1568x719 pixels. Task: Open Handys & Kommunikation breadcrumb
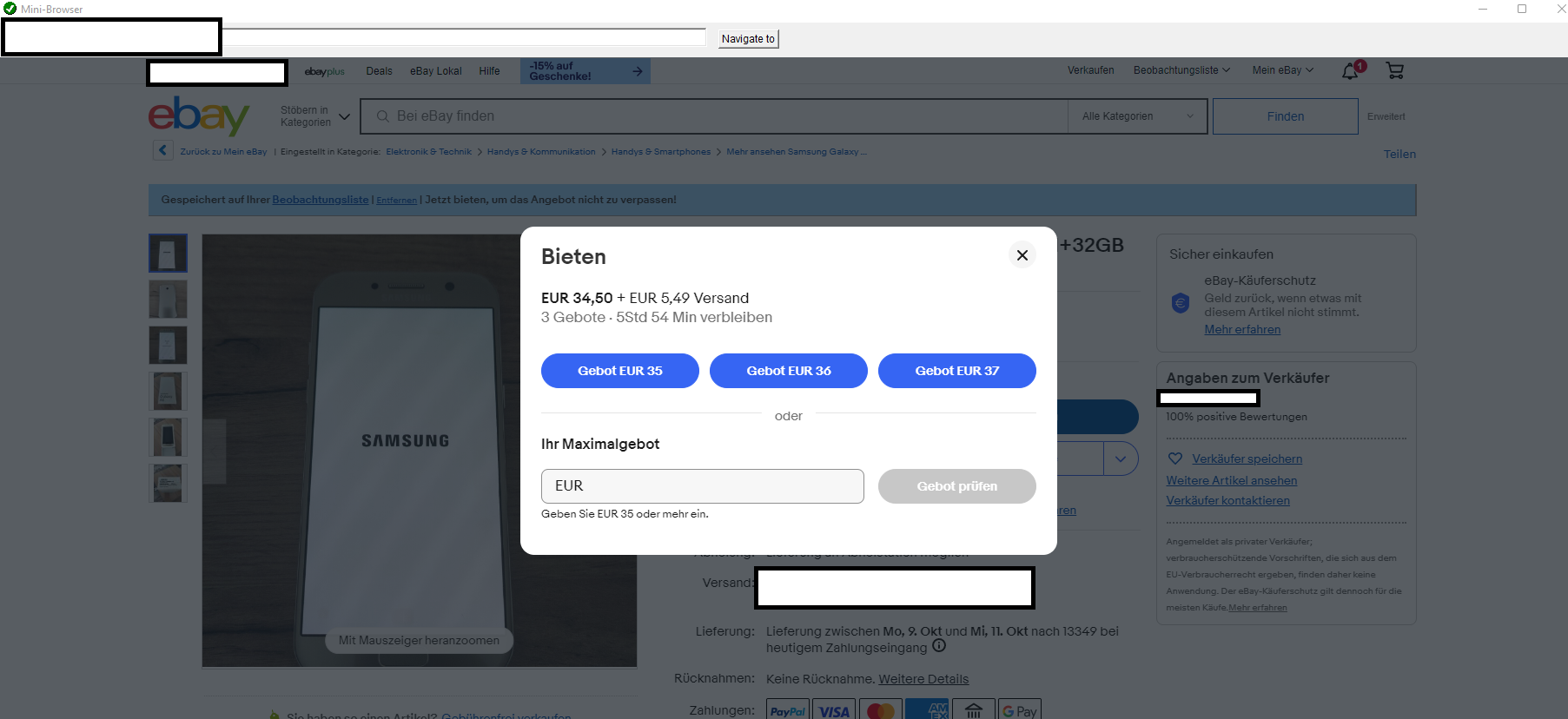[541, 152]
